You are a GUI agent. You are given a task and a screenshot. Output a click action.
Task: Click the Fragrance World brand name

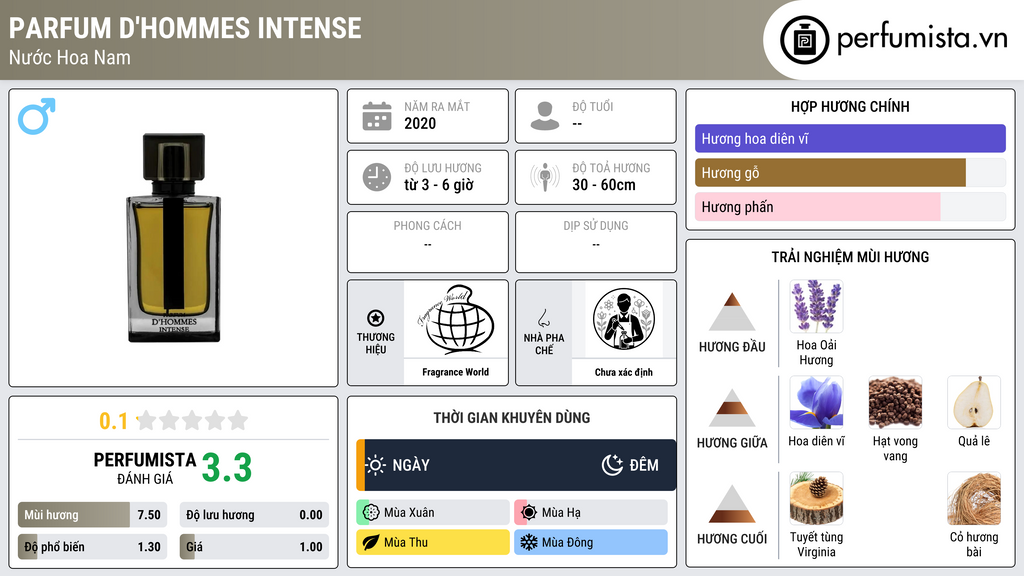click(455, 372)
